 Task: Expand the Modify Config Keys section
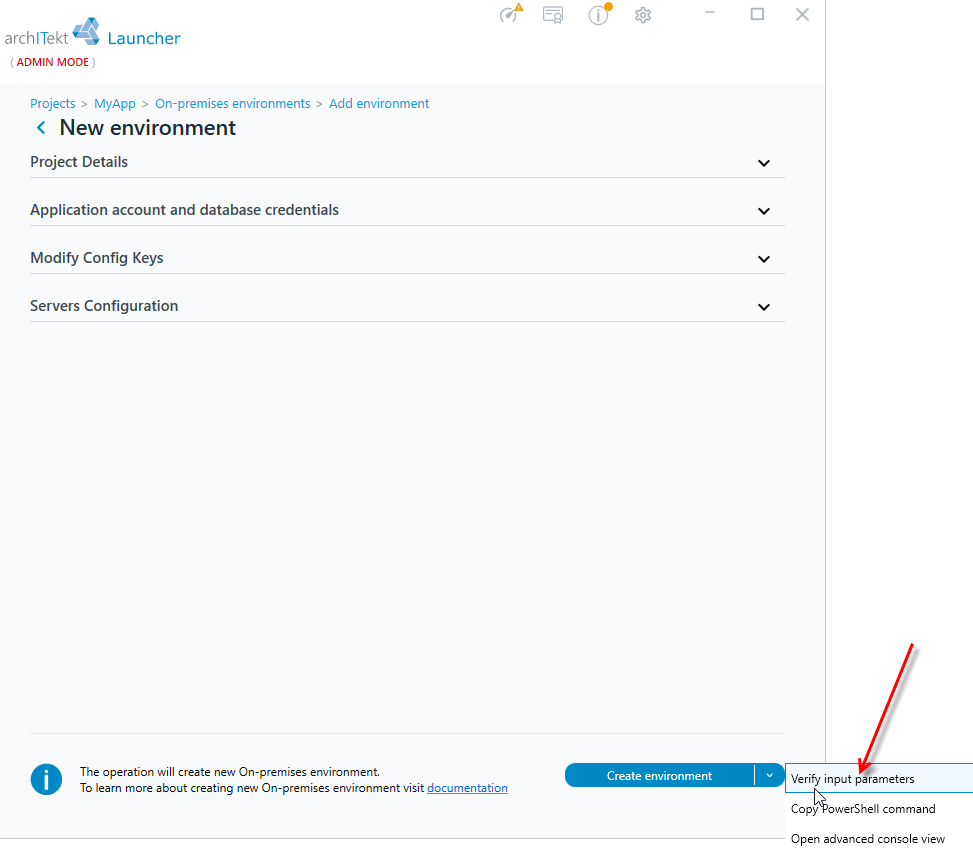[407, 258]
